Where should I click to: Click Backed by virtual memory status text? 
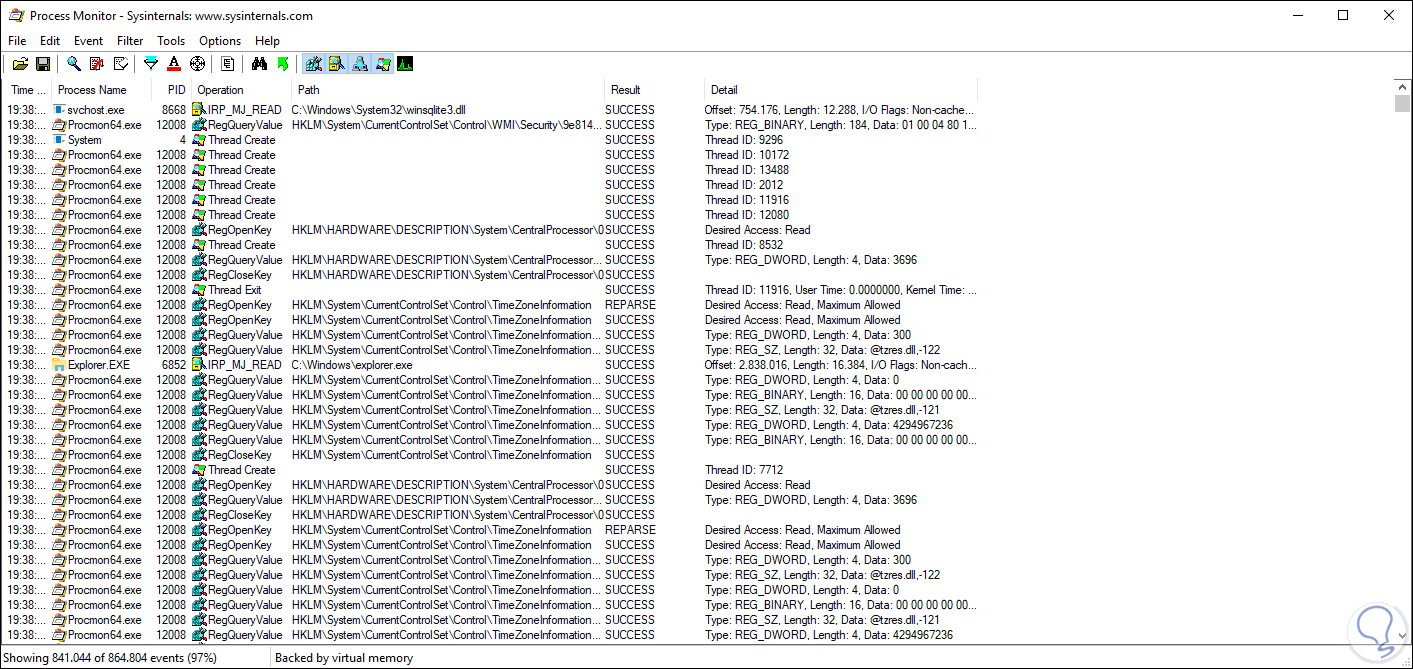coord(344,658)
